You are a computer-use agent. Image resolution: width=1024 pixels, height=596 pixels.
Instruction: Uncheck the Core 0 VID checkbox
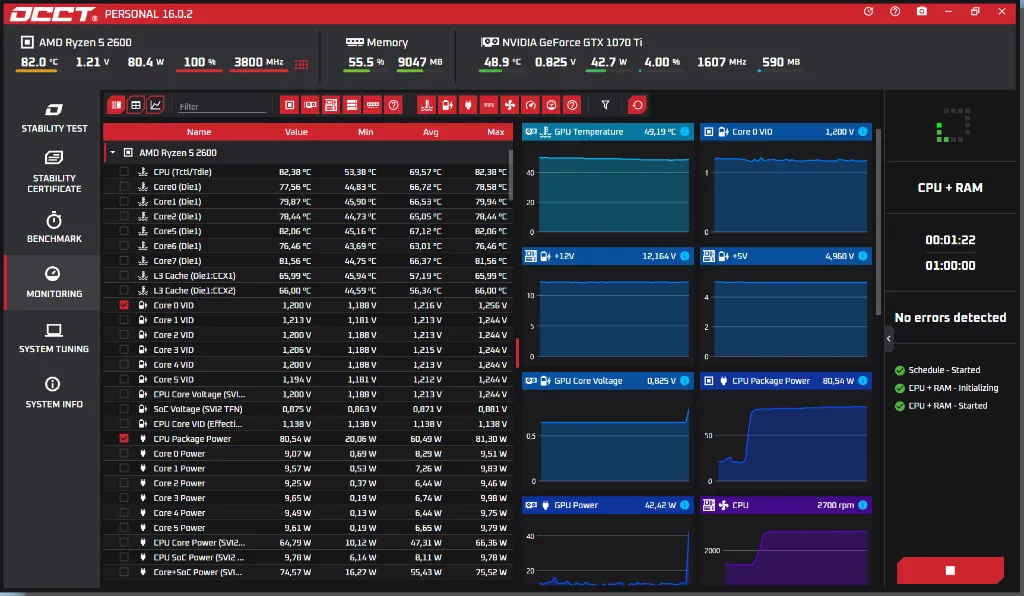coord(124,305)
